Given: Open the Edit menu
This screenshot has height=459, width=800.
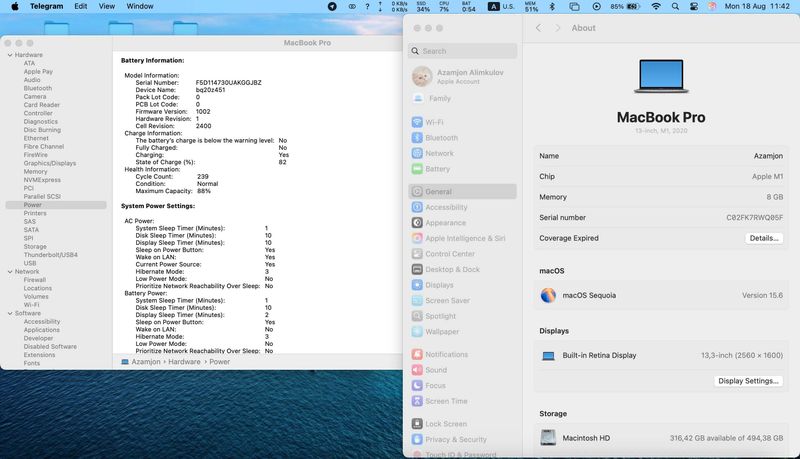Looking at the screenshot, I should click(x=81, y=6).
